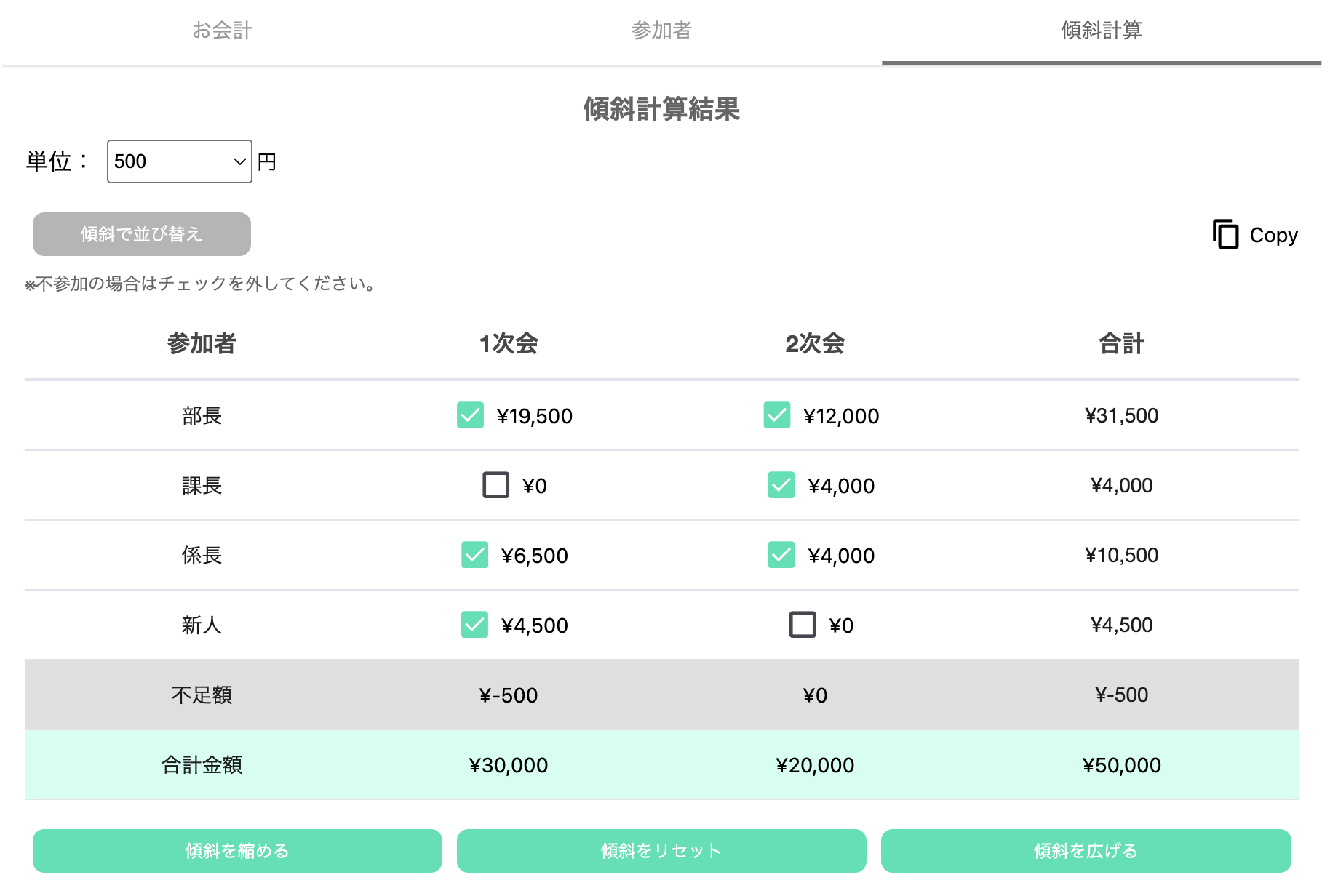
Task: Click the 合計金額 row label
Action: 202,765
